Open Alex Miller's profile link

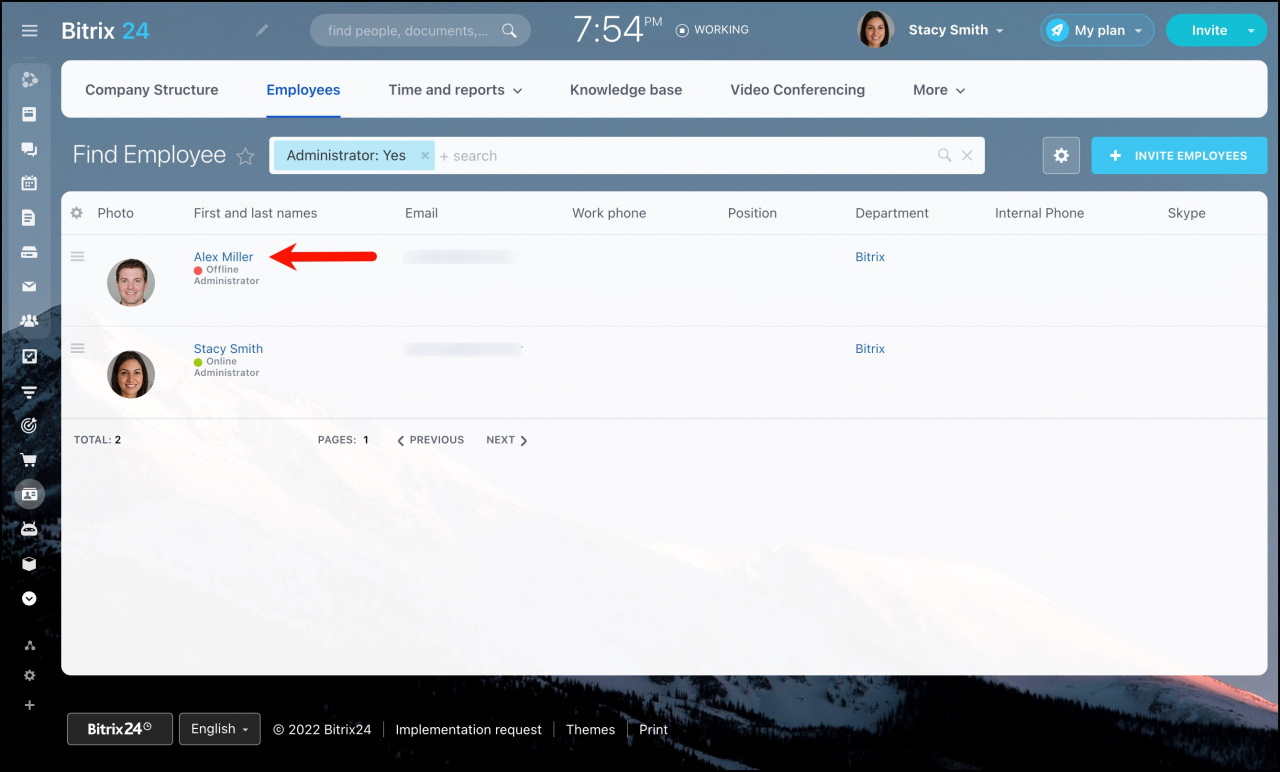point(223,257)
